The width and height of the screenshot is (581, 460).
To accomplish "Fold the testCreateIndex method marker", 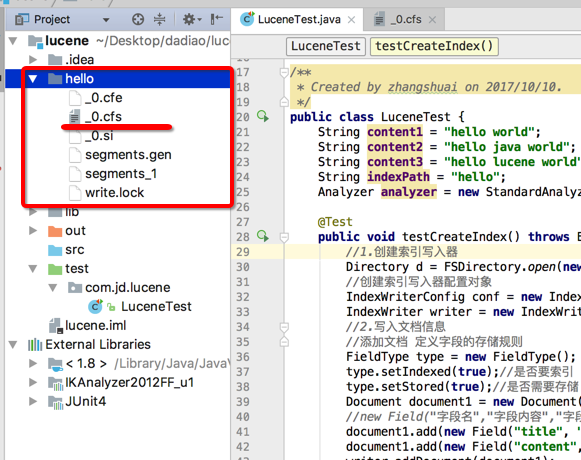I will pos(284,237).
